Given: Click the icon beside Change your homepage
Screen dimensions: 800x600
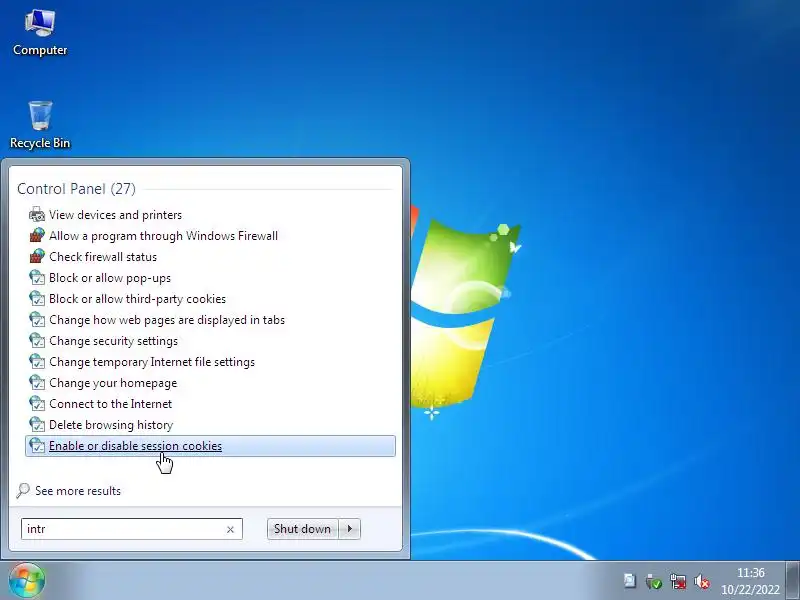Looking at the screenshot, I should [x=37, y=382].
